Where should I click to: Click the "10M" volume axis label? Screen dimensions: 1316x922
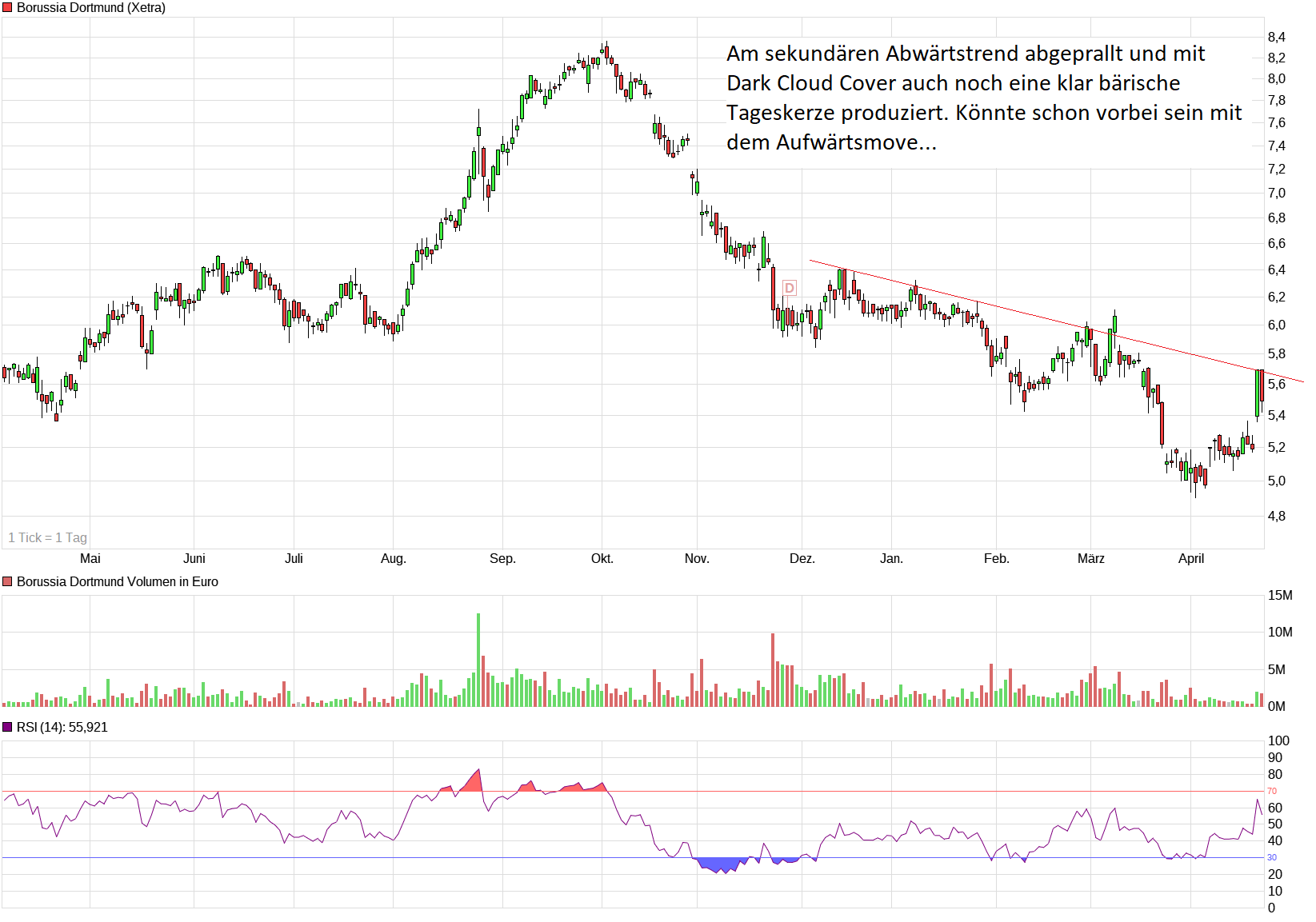click(x=1280, y=633)
